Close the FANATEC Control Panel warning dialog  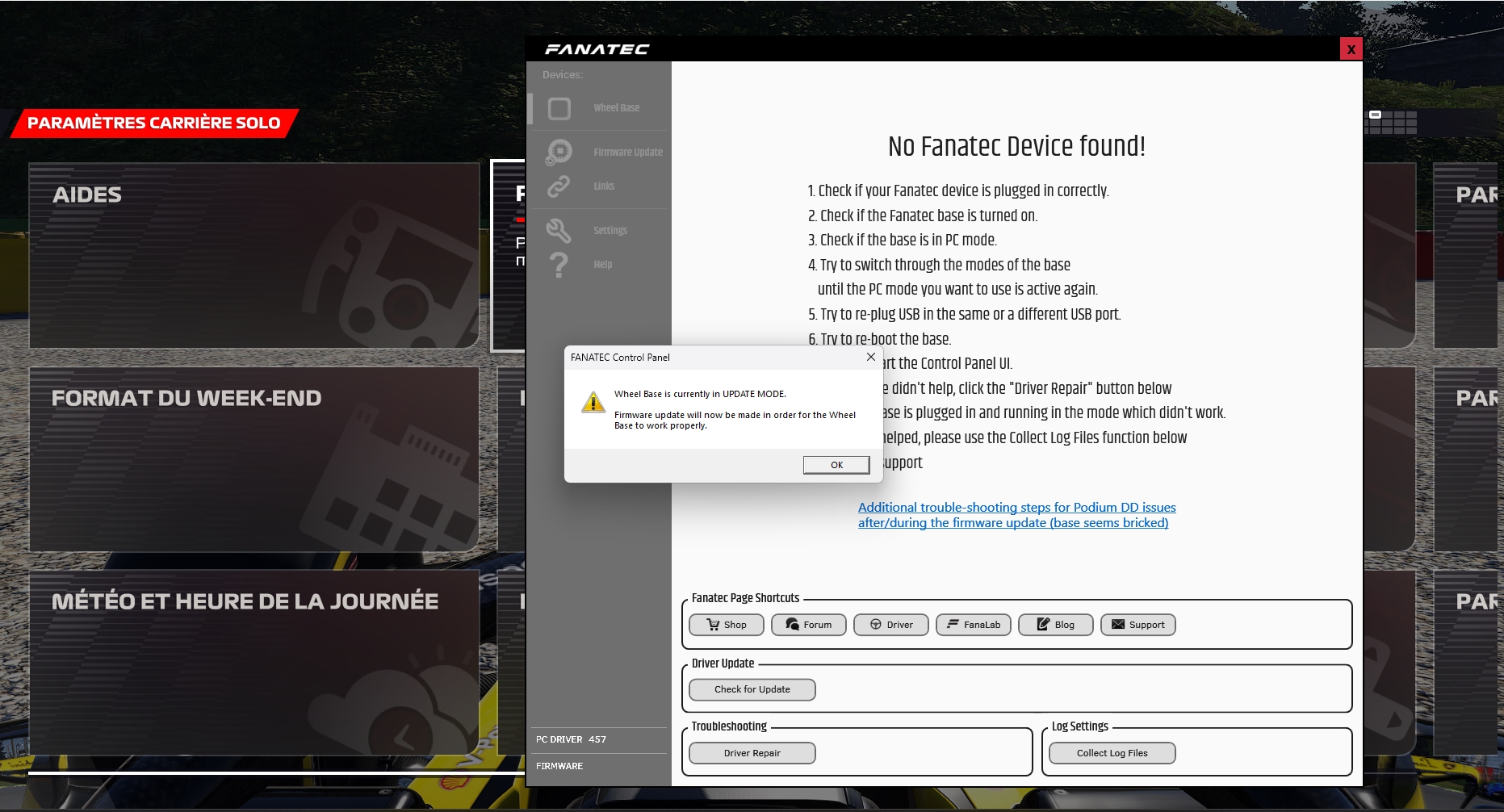click(870, 357)
